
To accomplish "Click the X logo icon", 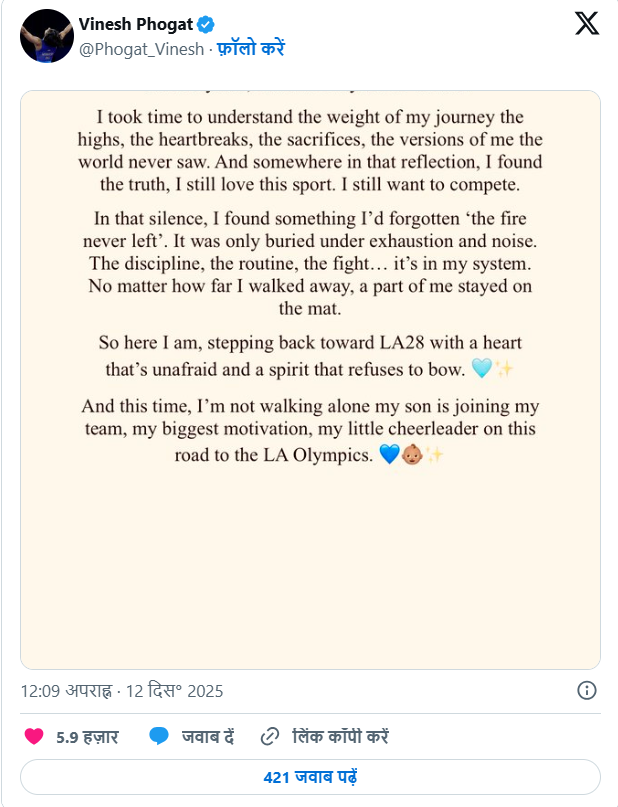I will point(587,25).
